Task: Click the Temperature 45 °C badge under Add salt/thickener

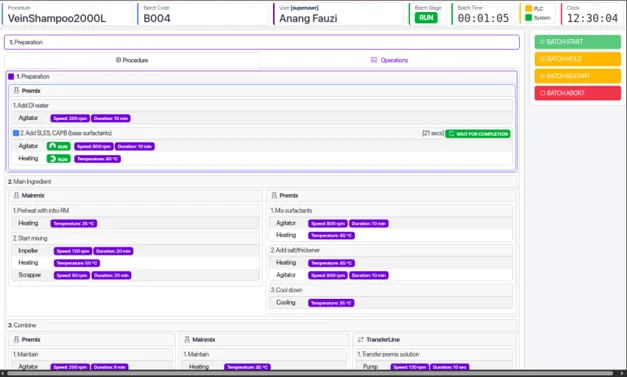Action: tap(331, 263)
